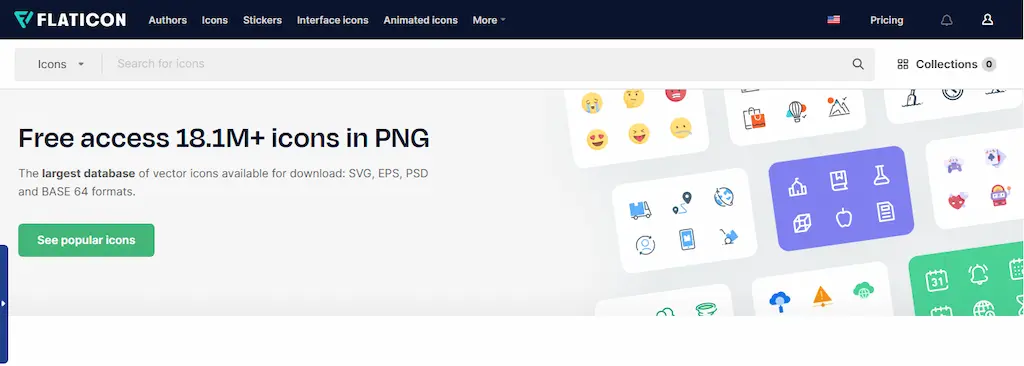Click the user profile refresh icon

(645, 245)
